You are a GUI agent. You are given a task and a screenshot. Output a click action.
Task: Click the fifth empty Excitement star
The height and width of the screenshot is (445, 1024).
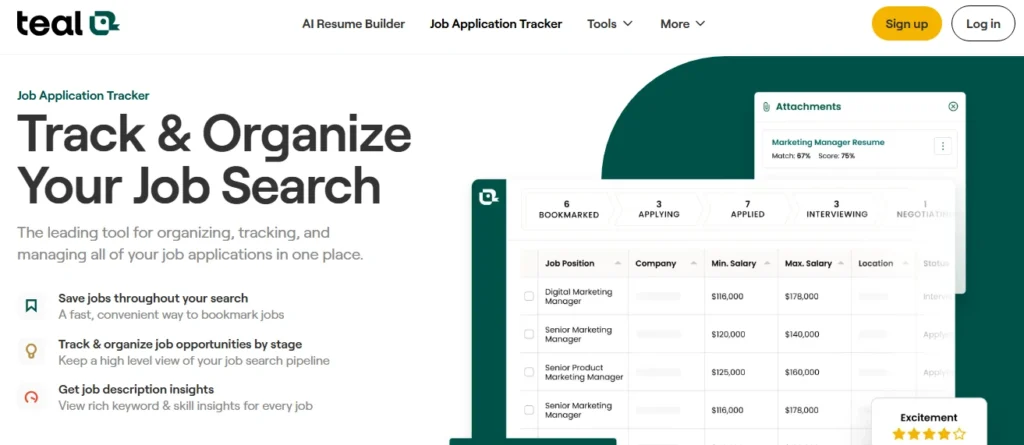pos(959,433)
